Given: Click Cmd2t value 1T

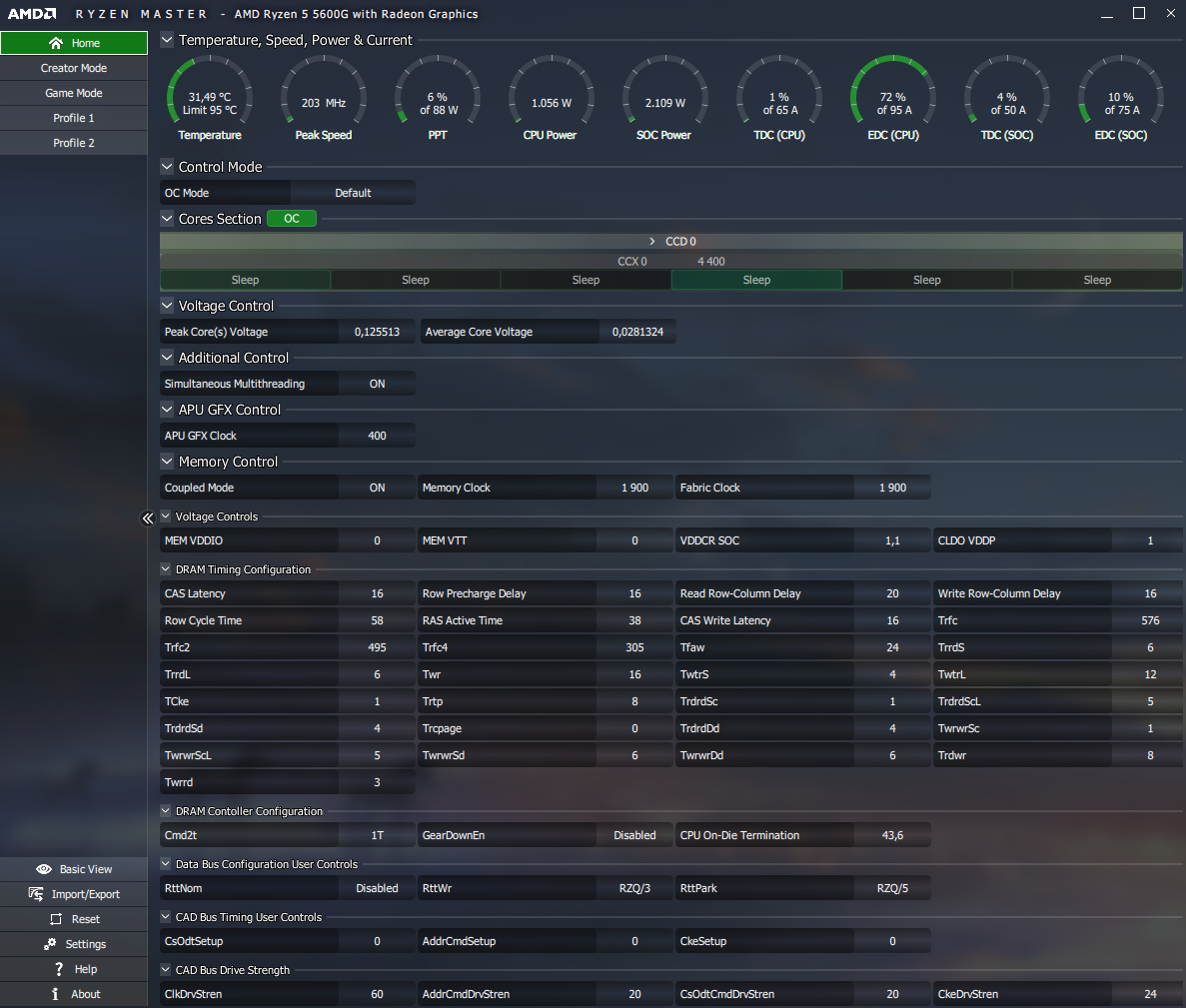Looking at the screenshot, I should (x=377, y=835).
